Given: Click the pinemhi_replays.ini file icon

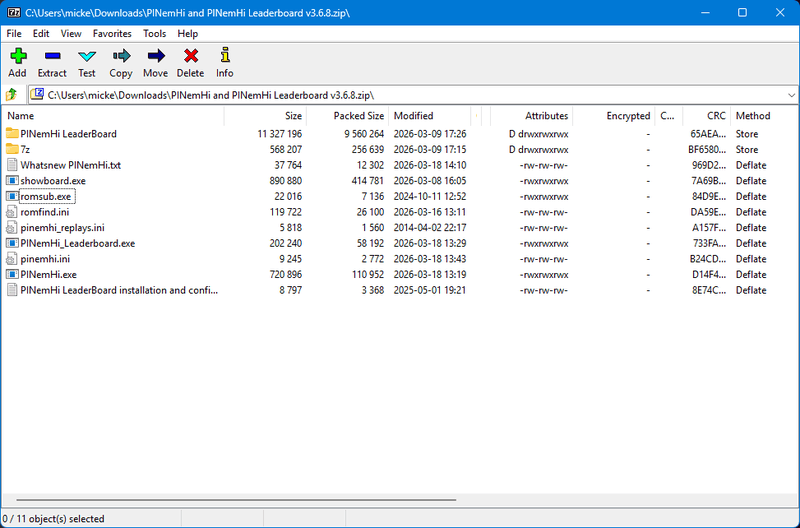Looking at the screenshot, I should click(12, 228).
